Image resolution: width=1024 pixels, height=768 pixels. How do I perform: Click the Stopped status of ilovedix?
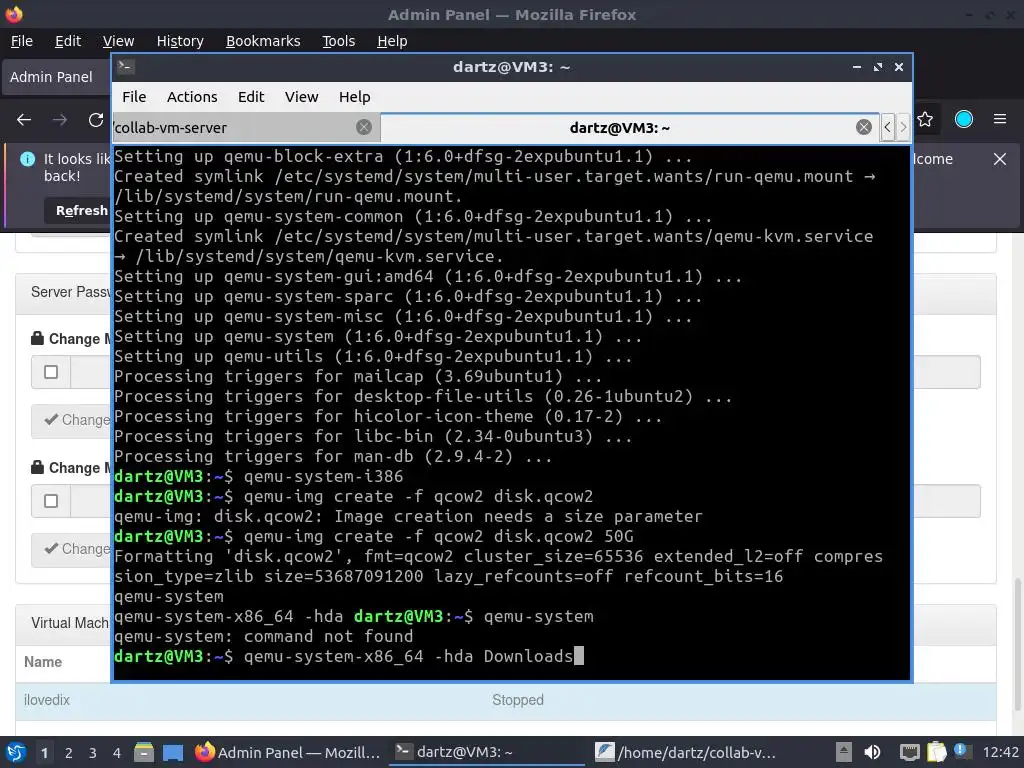pos(517,700)
